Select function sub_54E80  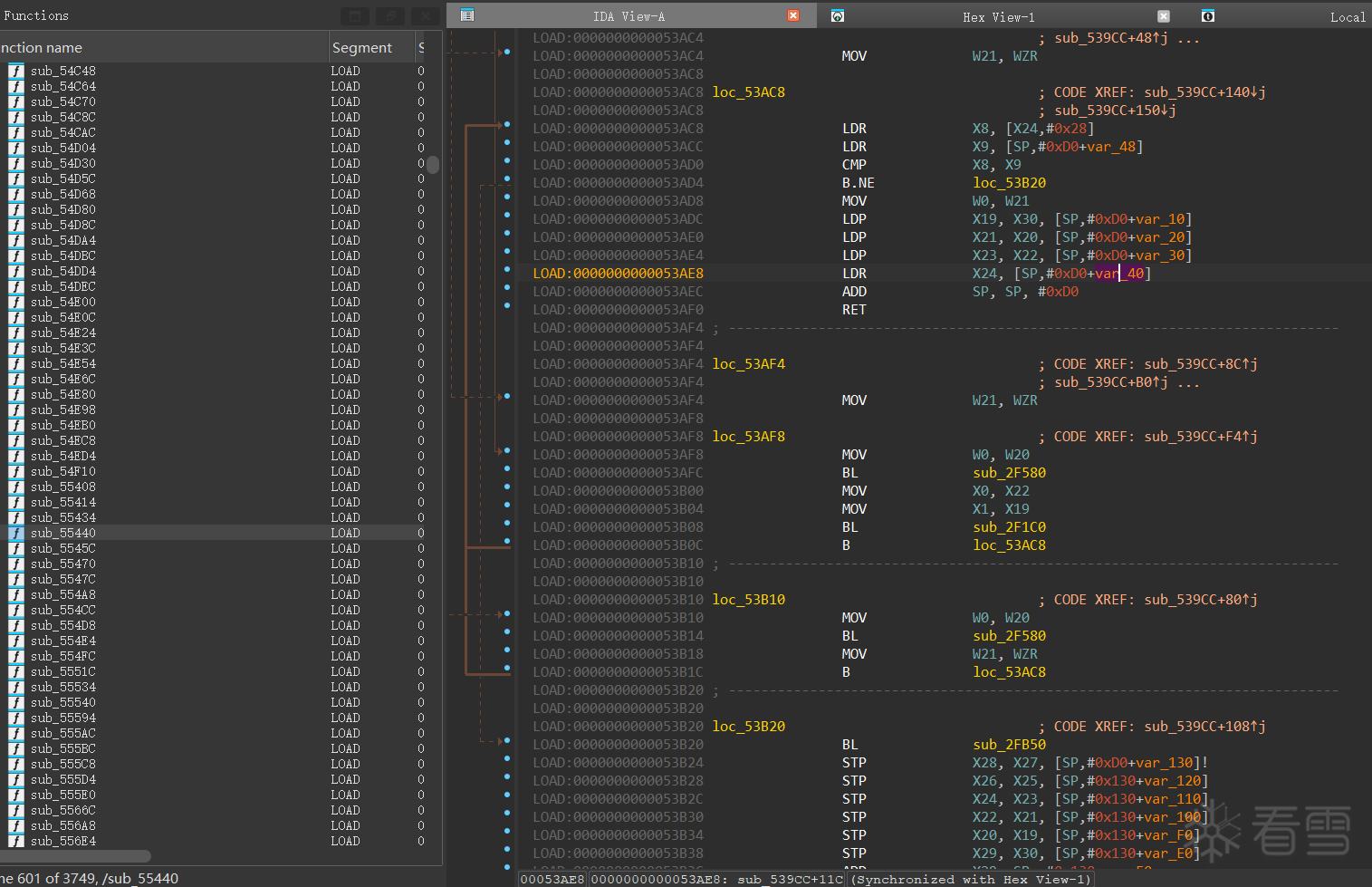[62, 394]
